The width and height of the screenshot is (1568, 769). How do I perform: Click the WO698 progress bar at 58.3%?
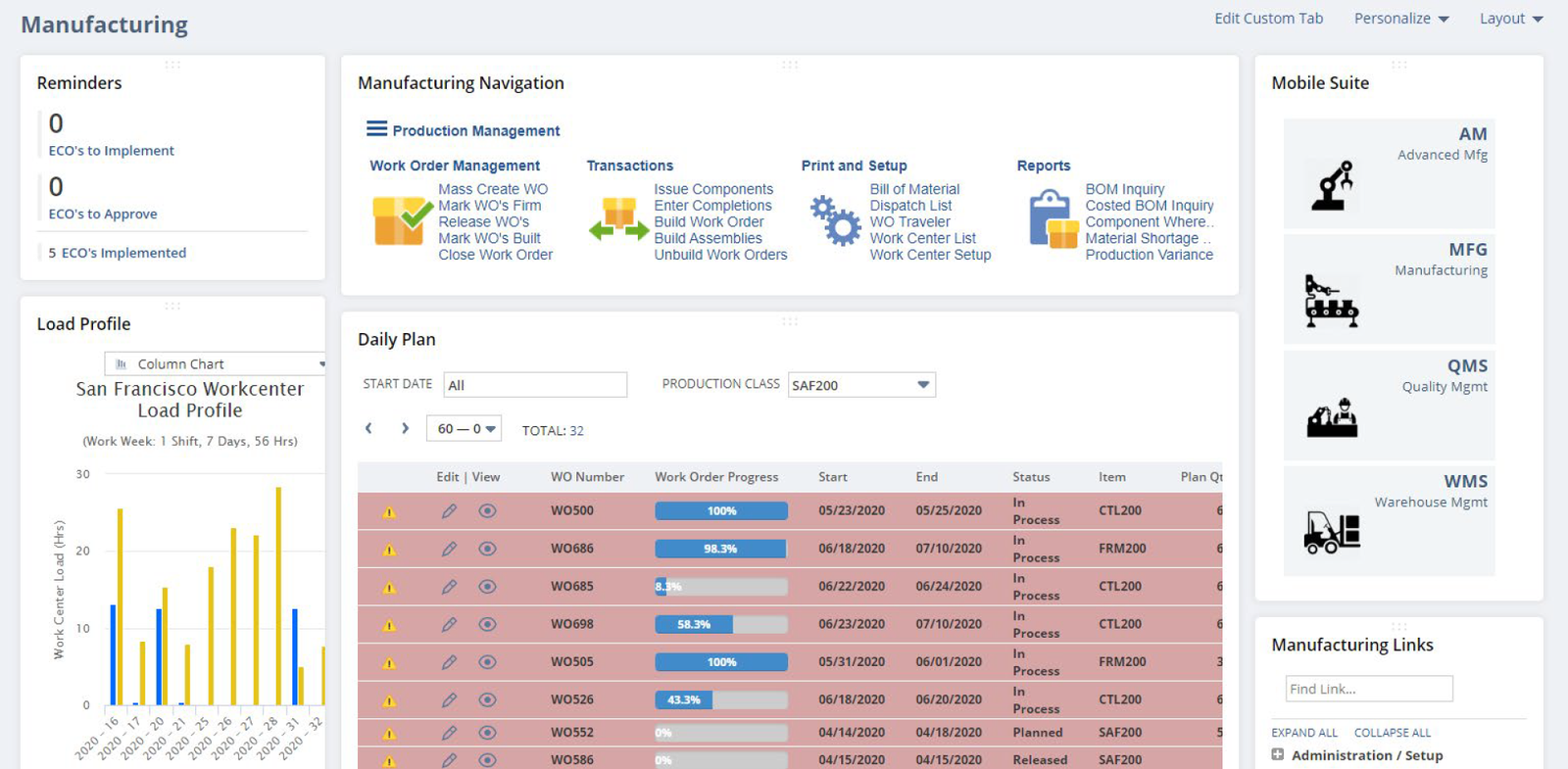point(720,624)
